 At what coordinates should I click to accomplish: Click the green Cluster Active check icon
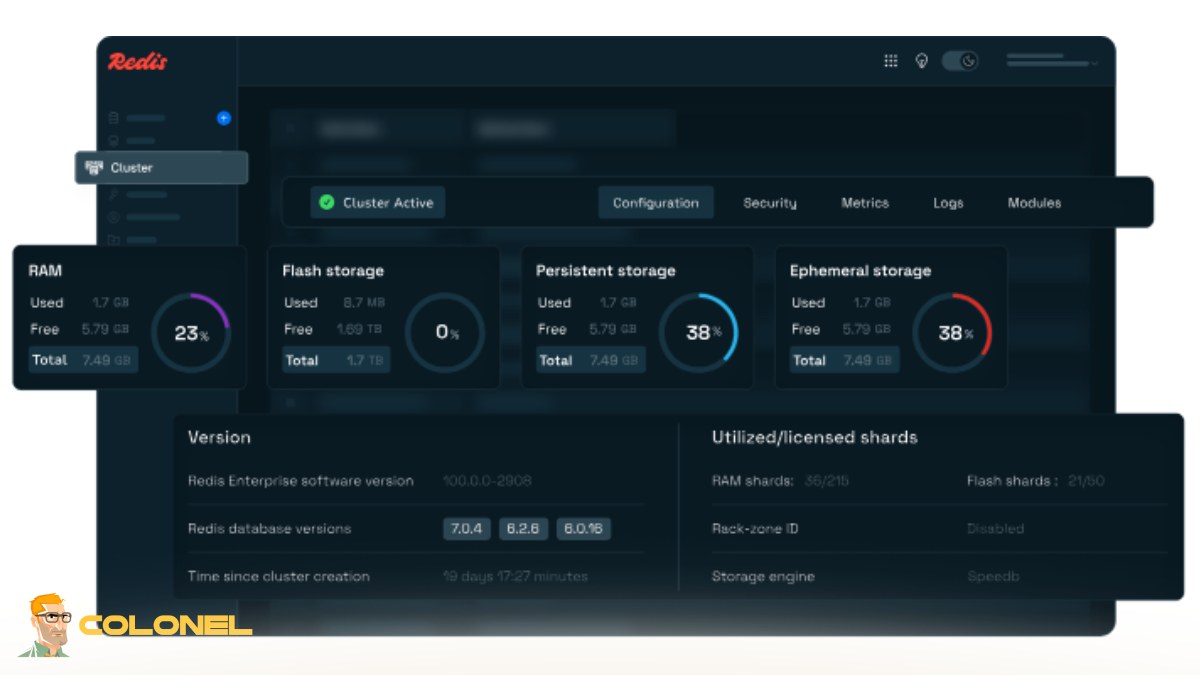pos(325,202)
